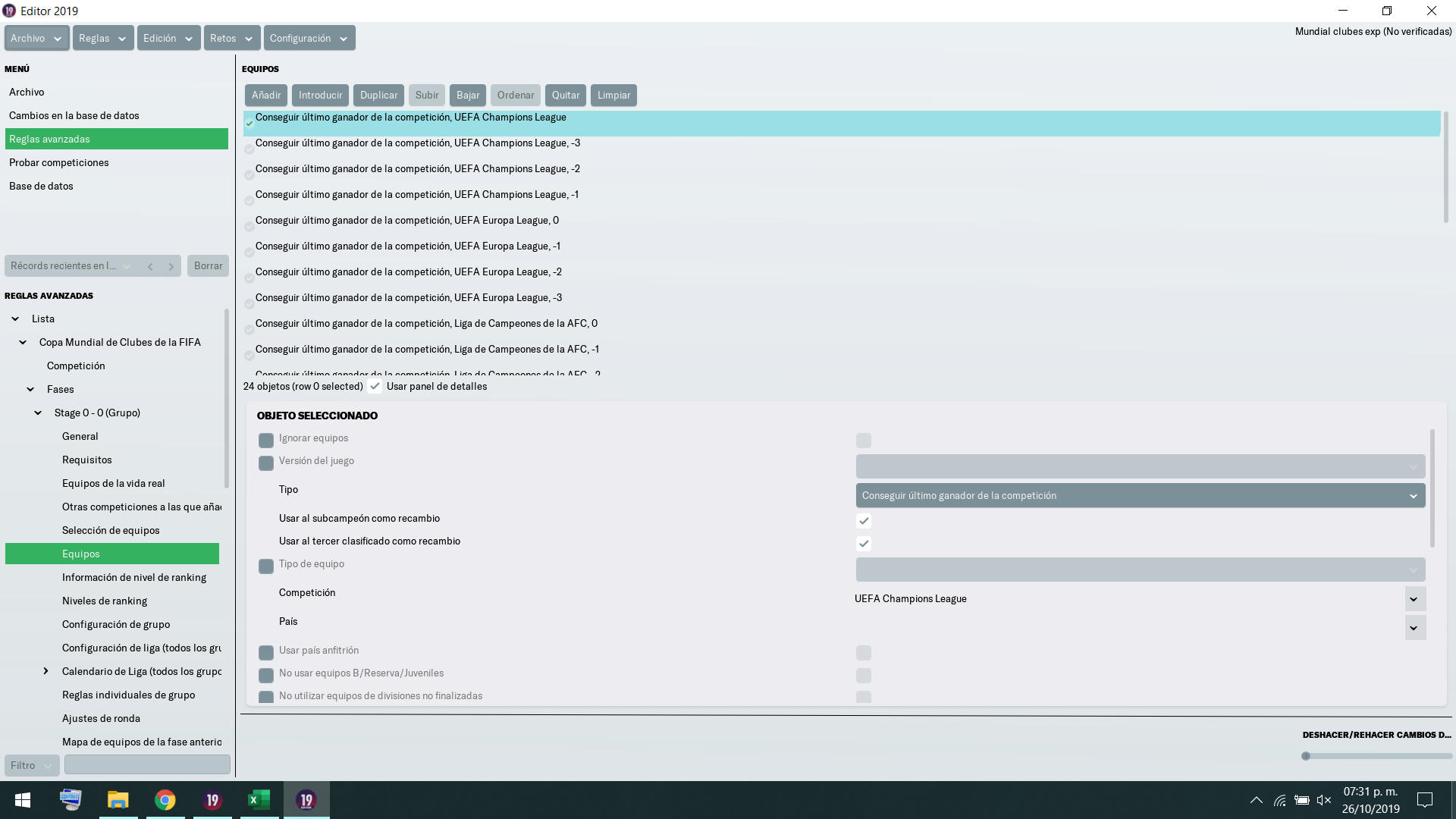Open the Archivo menu
This screenshot has height=819, width=1456.
point(36,38)
